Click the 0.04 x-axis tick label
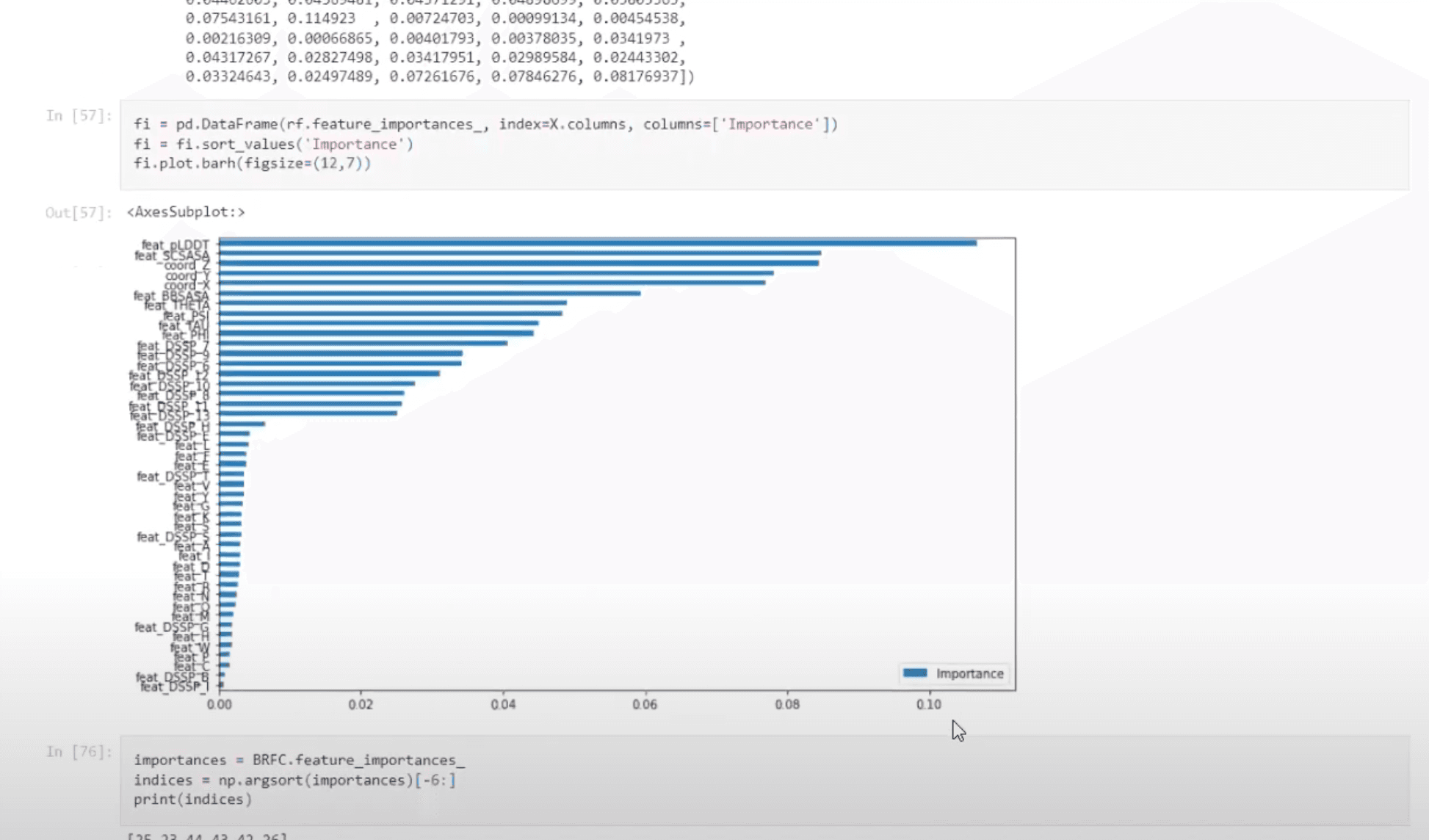Viewport: 1429px width, 840px height. (503, 704)
